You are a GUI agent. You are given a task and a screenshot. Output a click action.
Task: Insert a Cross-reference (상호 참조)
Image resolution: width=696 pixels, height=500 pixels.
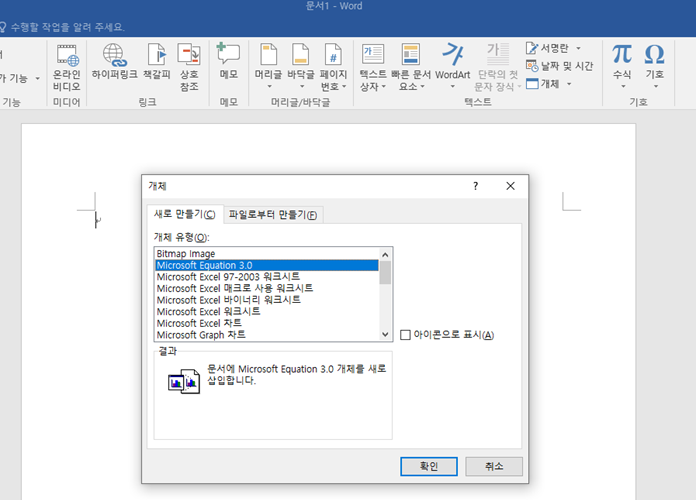click(x=189, y=67)
